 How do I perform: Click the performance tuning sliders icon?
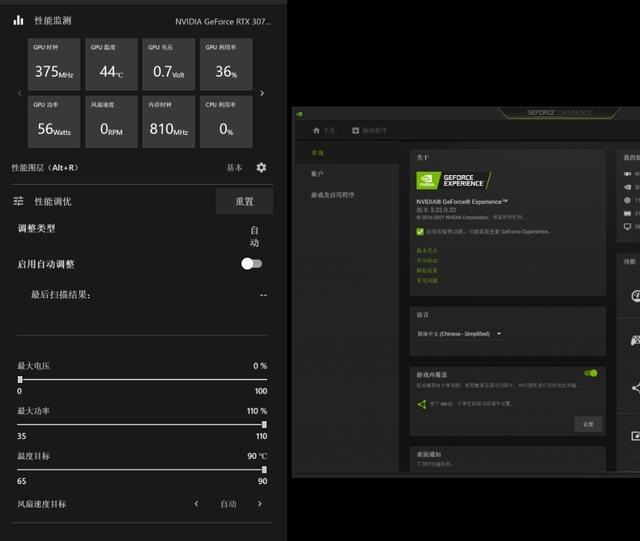(18, 201)
